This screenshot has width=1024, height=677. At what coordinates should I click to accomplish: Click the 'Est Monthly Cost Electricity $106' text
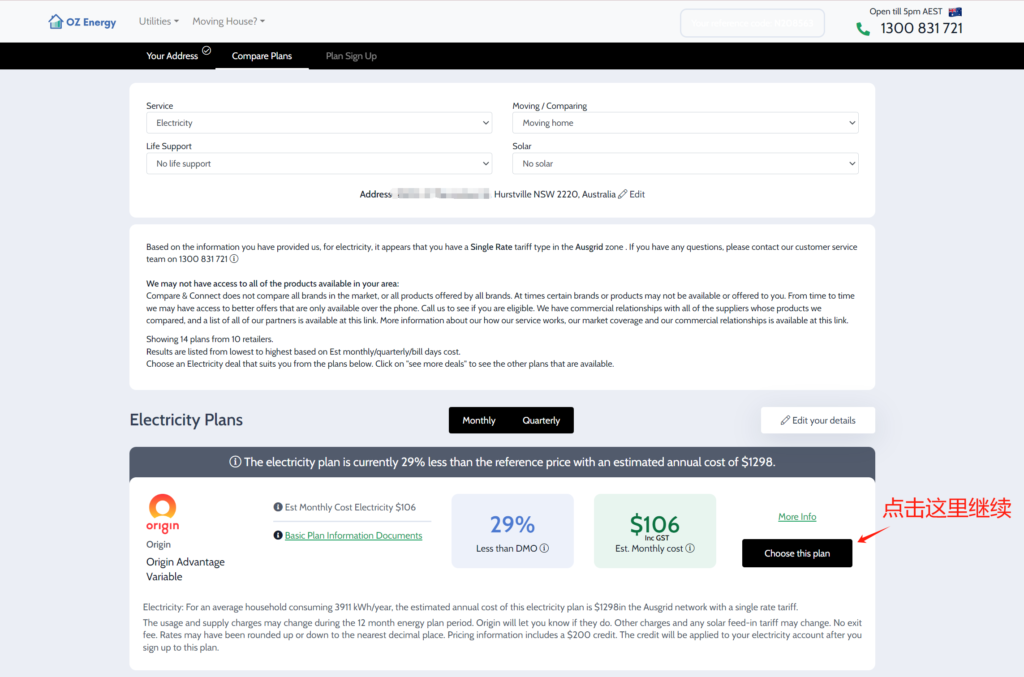click(x=350, y=507)
